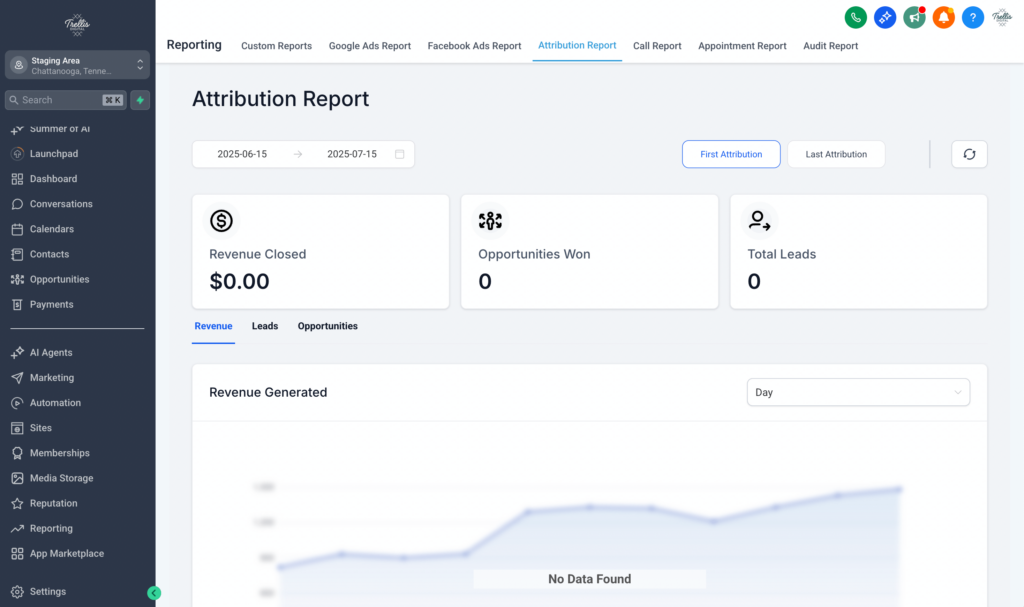Open the Staging Area location switcher
Image resolution: width=1024 pixels, height=607 pixels.
click(77, 64)
